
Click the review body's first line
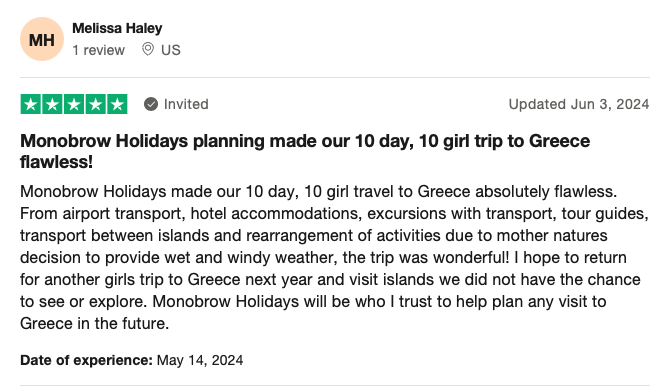coord(319,192)
